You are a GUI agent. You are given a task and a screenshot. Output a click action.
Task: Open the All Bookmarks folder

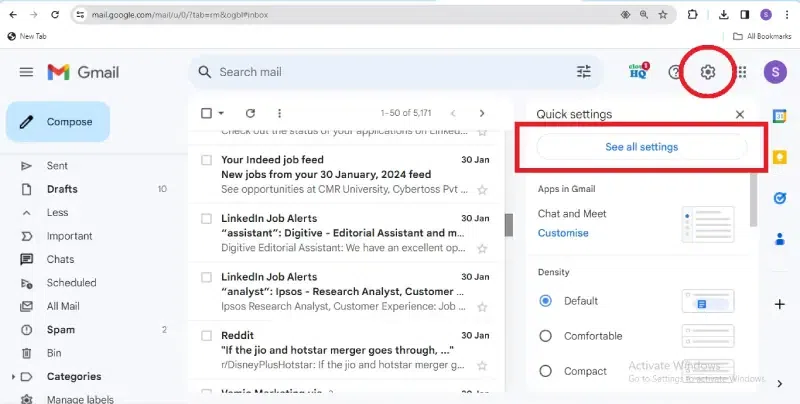(x=762, y=36)
